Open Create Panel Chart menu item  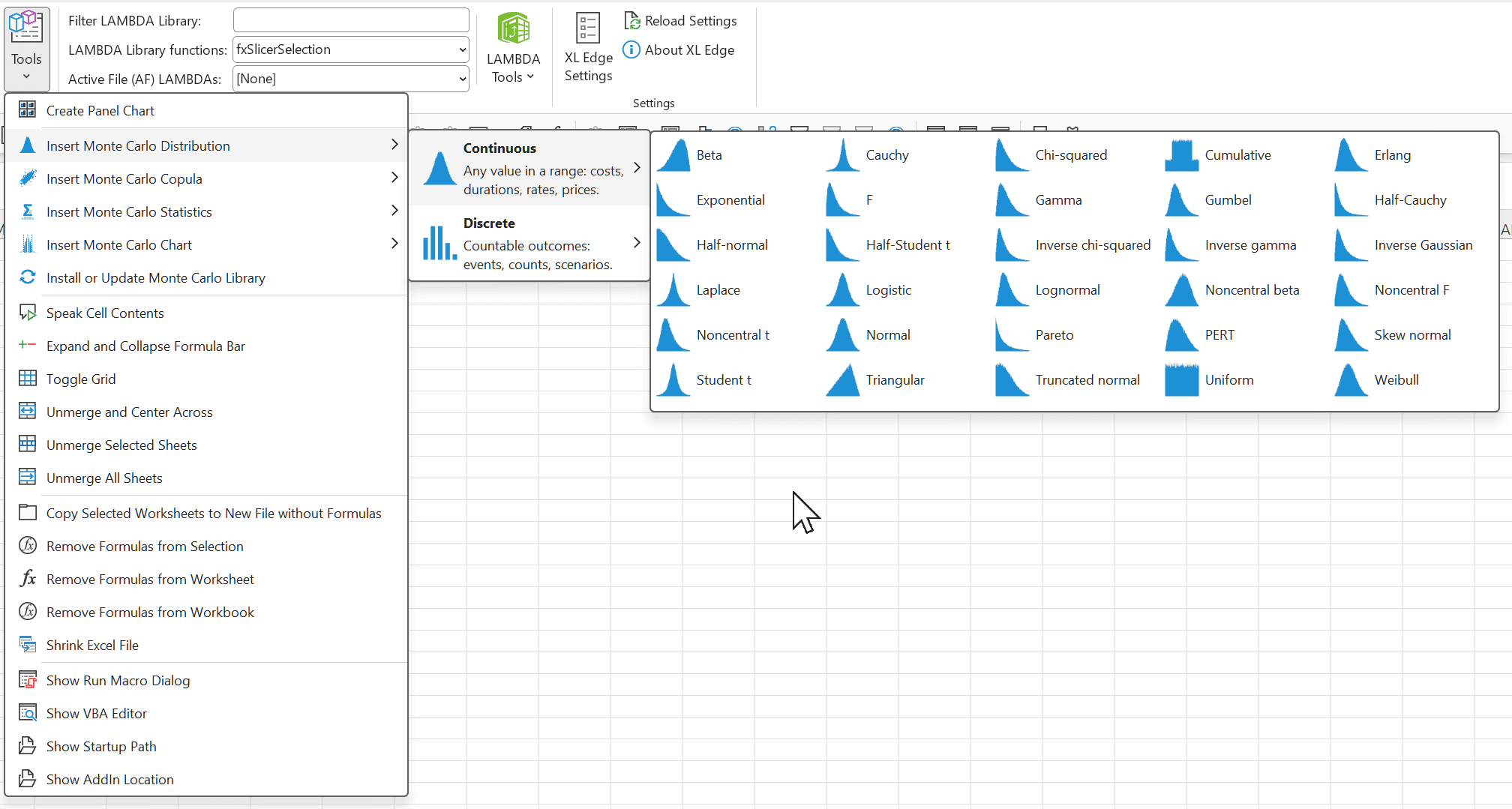pos(206,111)
